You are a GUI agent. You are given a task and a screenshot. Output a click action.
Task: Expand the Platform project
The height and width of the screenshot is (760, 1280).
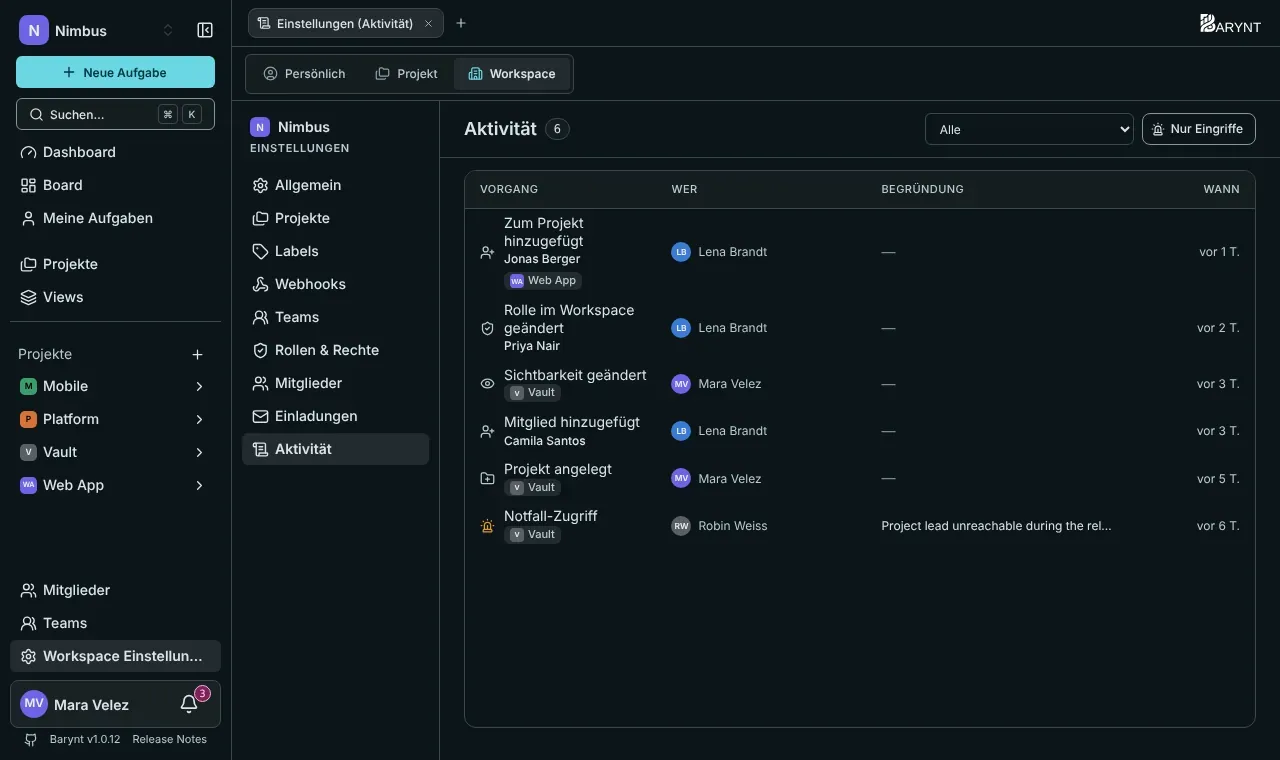199,419
